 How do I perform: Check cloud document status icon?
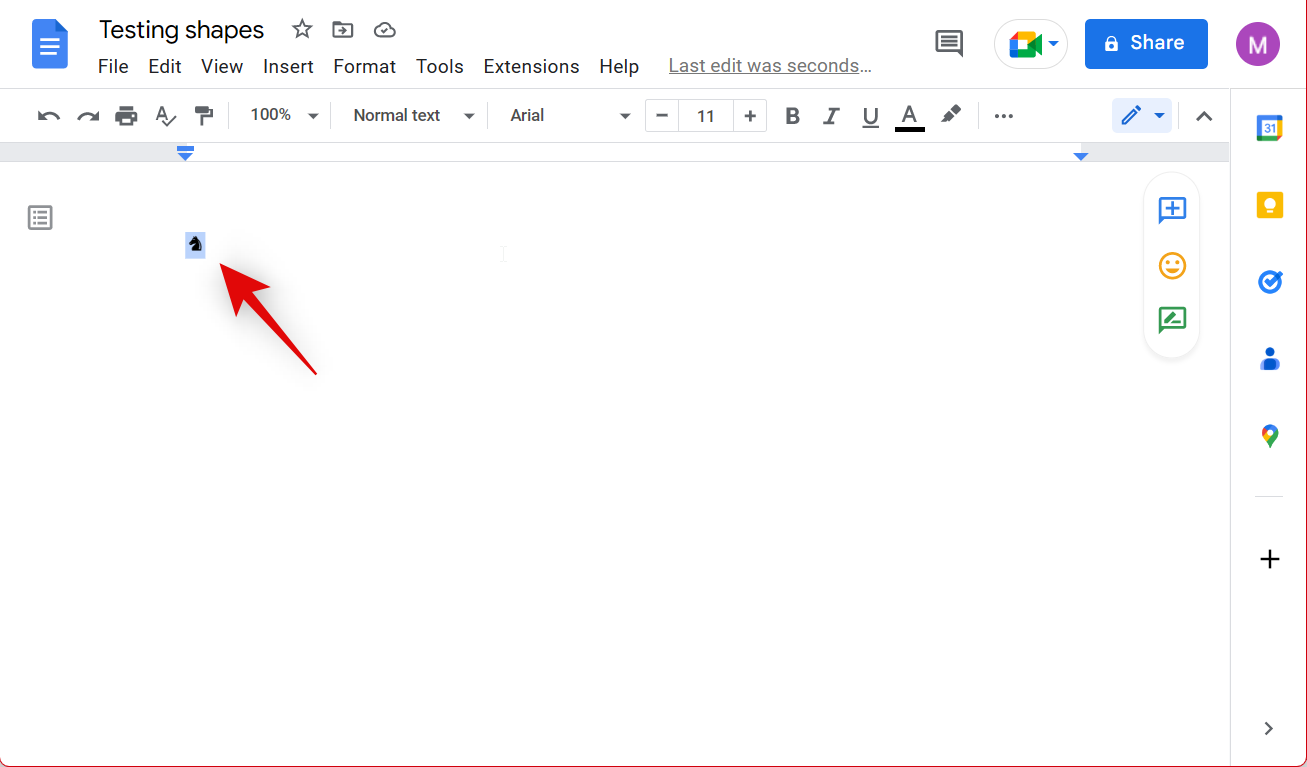385,30
